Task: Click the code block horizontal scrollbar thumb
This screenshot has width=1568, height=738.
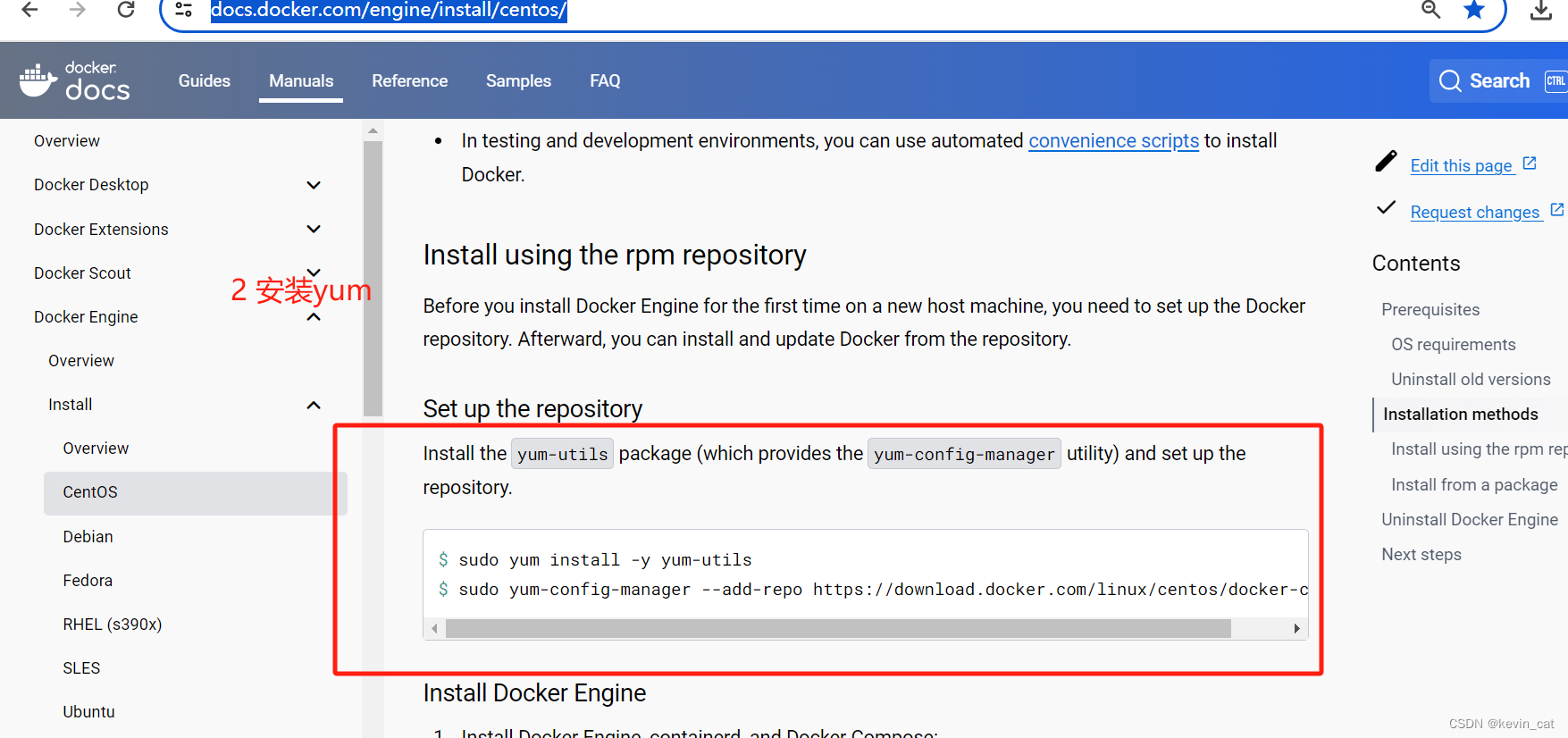Action: [x=838, y=629]
